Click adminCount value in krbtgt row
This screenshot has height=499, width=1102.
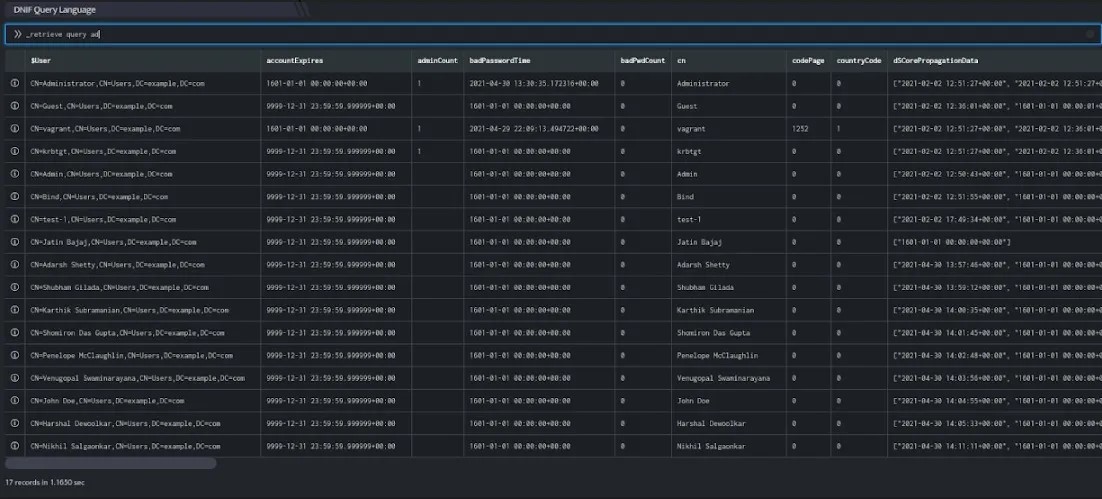(438, 151)
